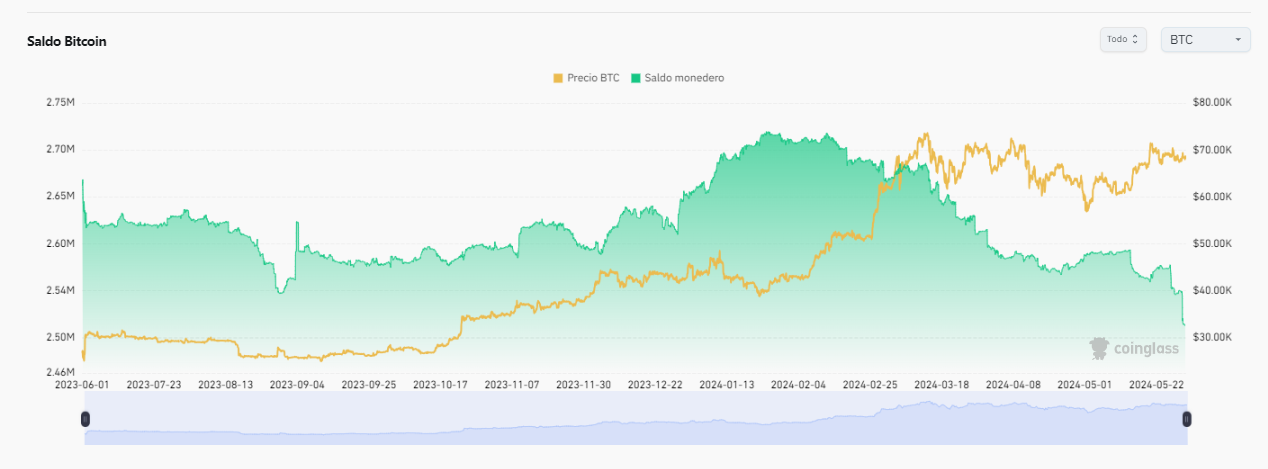Click the $80.00K right axis label
The image size is (1268, 469).
coord(1212,102)
